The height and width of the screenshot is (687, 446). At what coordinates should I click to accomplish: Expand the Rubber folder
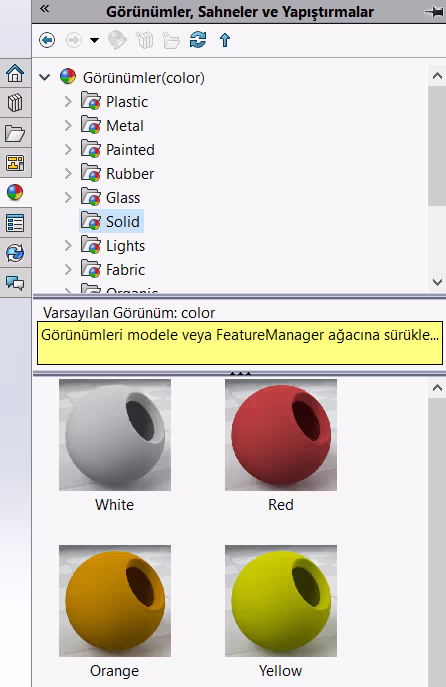pos(68,174)
